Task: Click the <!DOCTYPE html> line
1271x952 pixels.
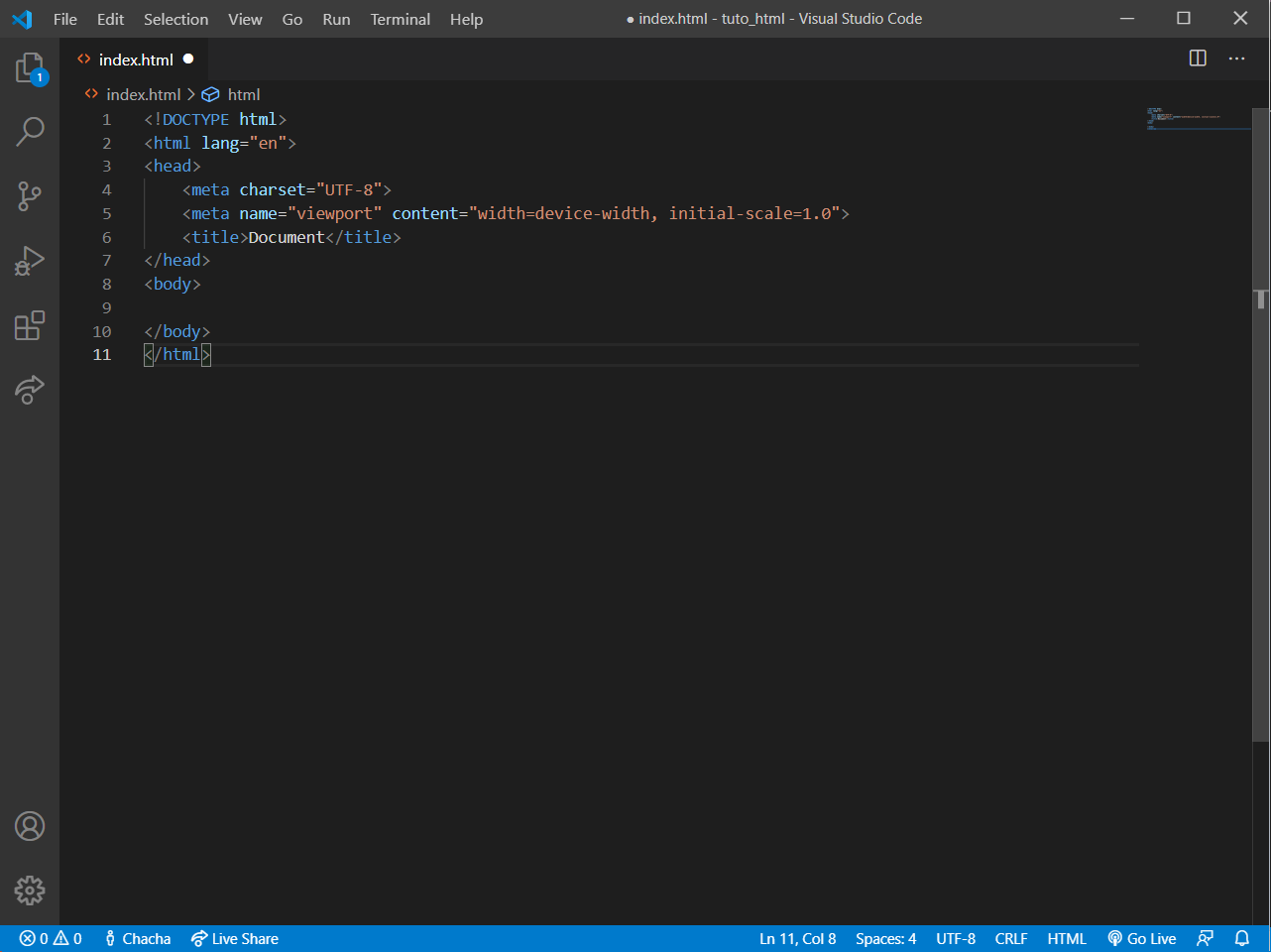Action: (215, 119)
